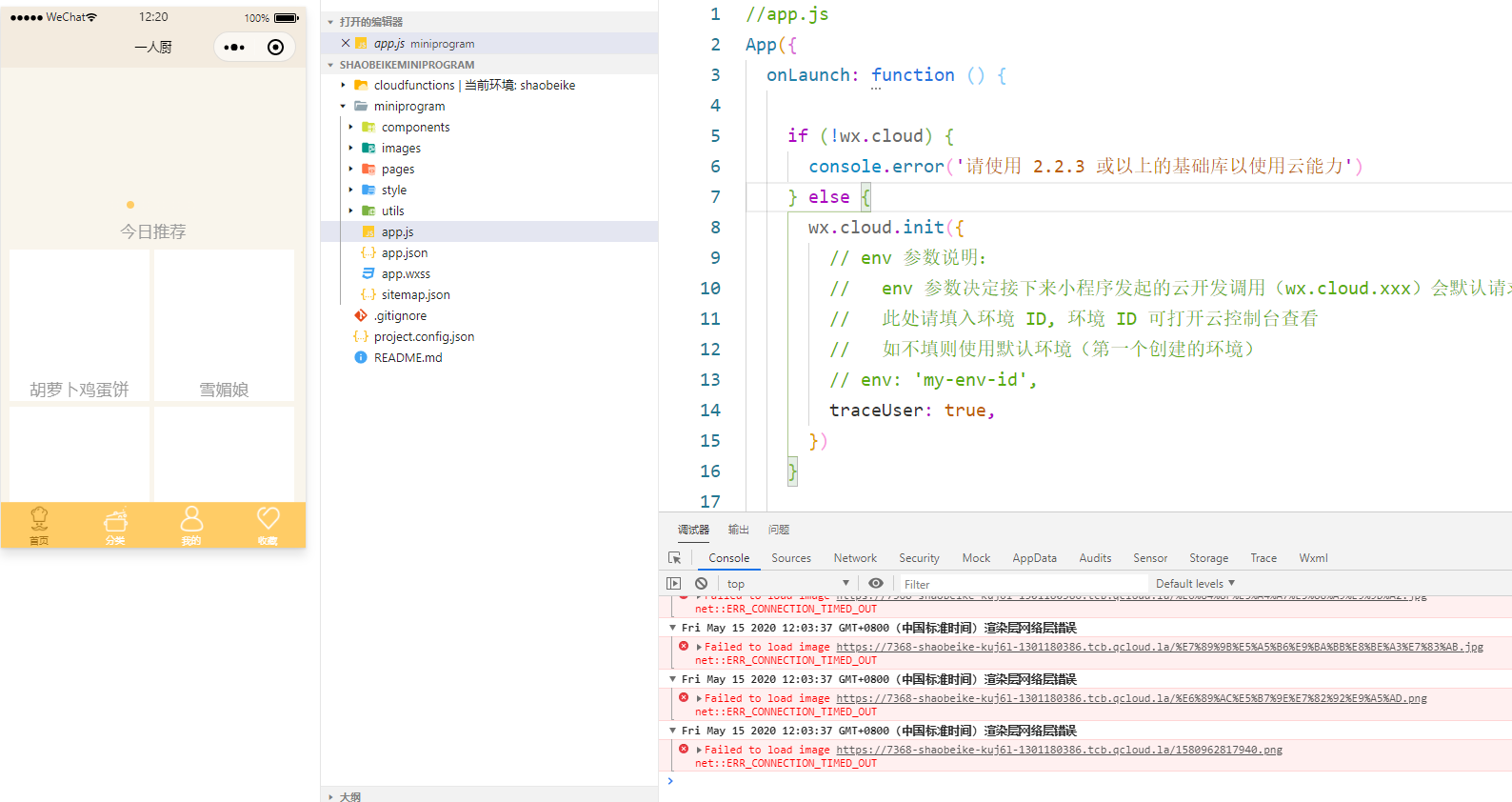This screenshot has height=802, width=1512.
Task: Click the pages folder icon
Action: (x=368, y=169)
